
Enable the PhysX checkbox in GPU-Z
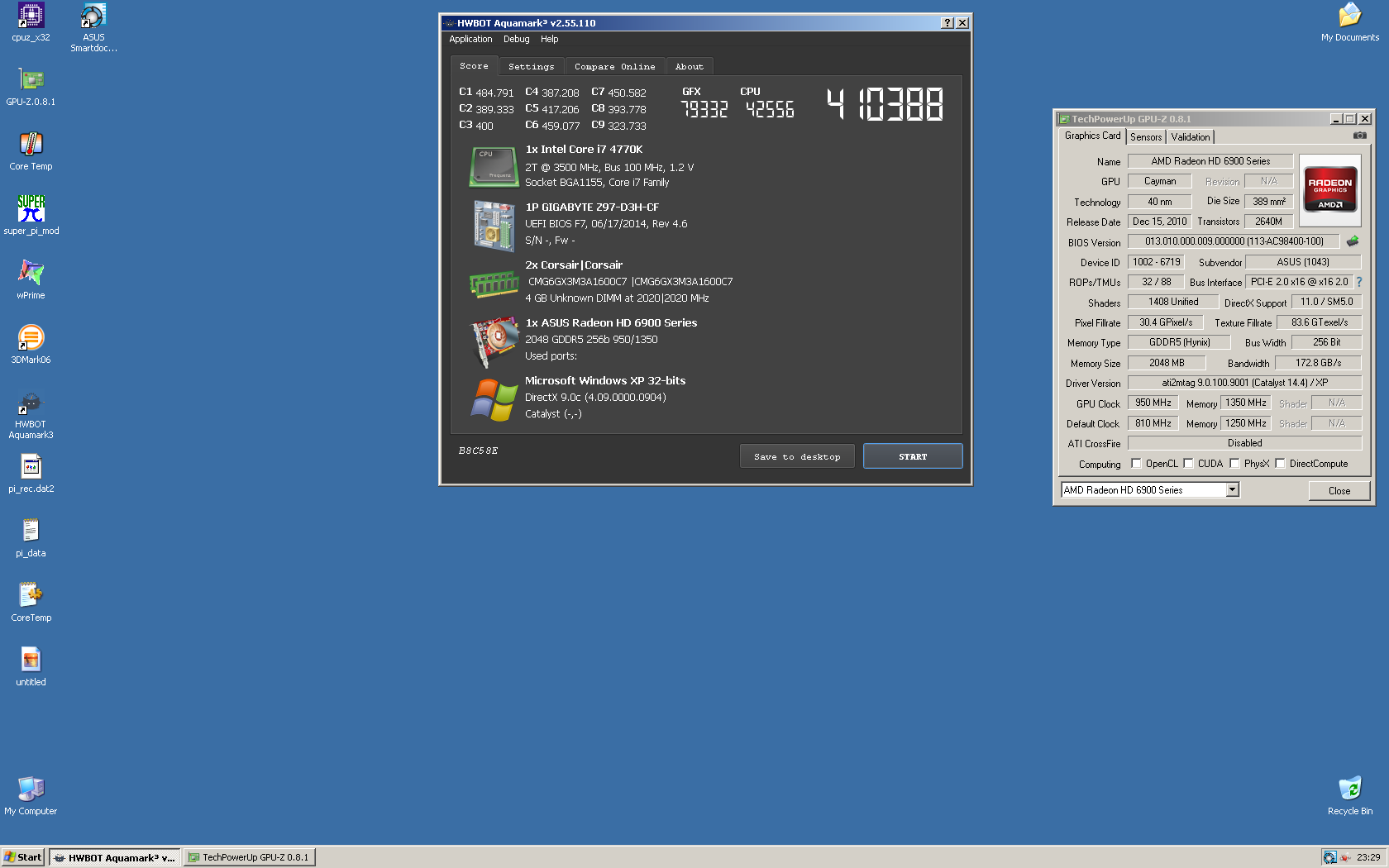1234,464
